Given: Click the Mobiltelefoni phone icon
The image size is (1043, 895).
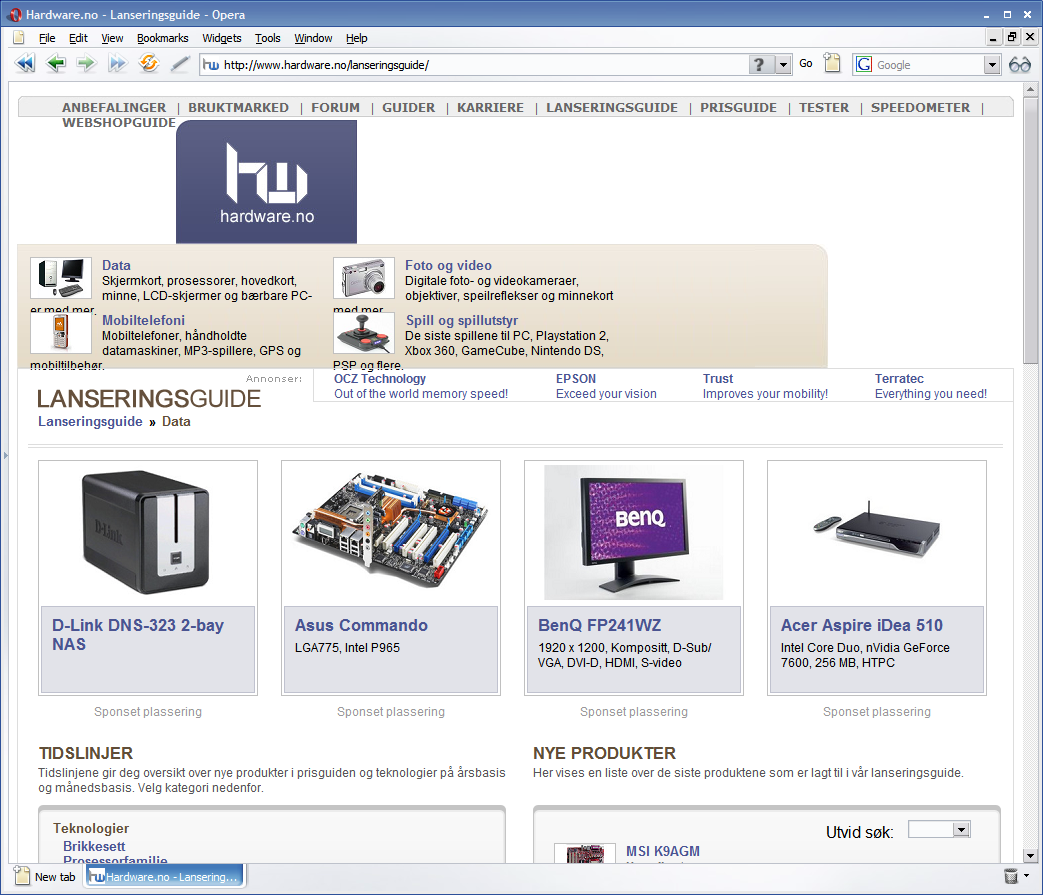Looking at the screenshot, I should [x=61, y=333].
